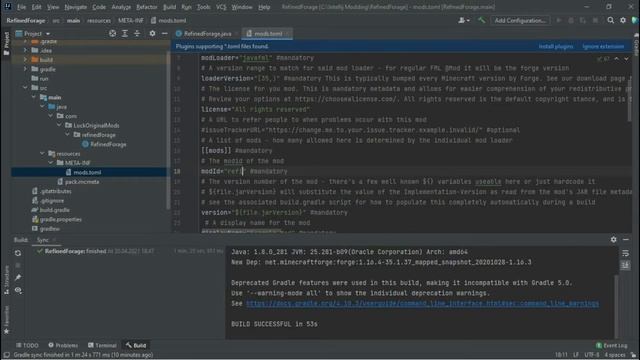Collapse the resources folder
The height and width of the screenshot is (360, 640).
pos(42,153)
